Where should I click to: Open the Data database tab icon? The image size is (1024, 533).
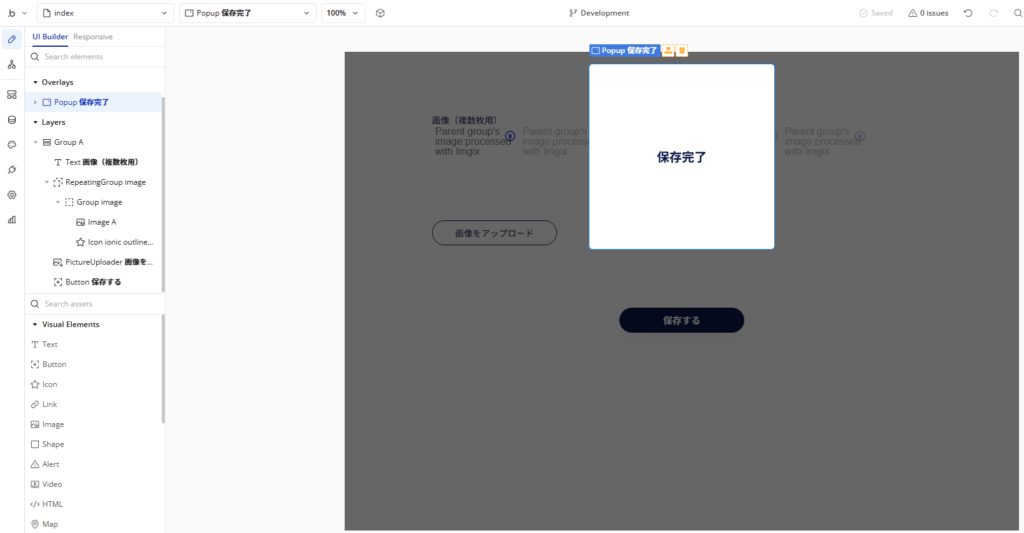[12, 120]
